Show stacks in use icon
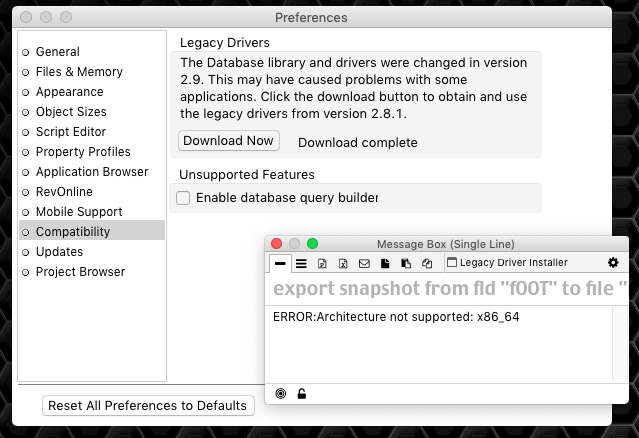 pyautogui.click(x=427, y=264)
